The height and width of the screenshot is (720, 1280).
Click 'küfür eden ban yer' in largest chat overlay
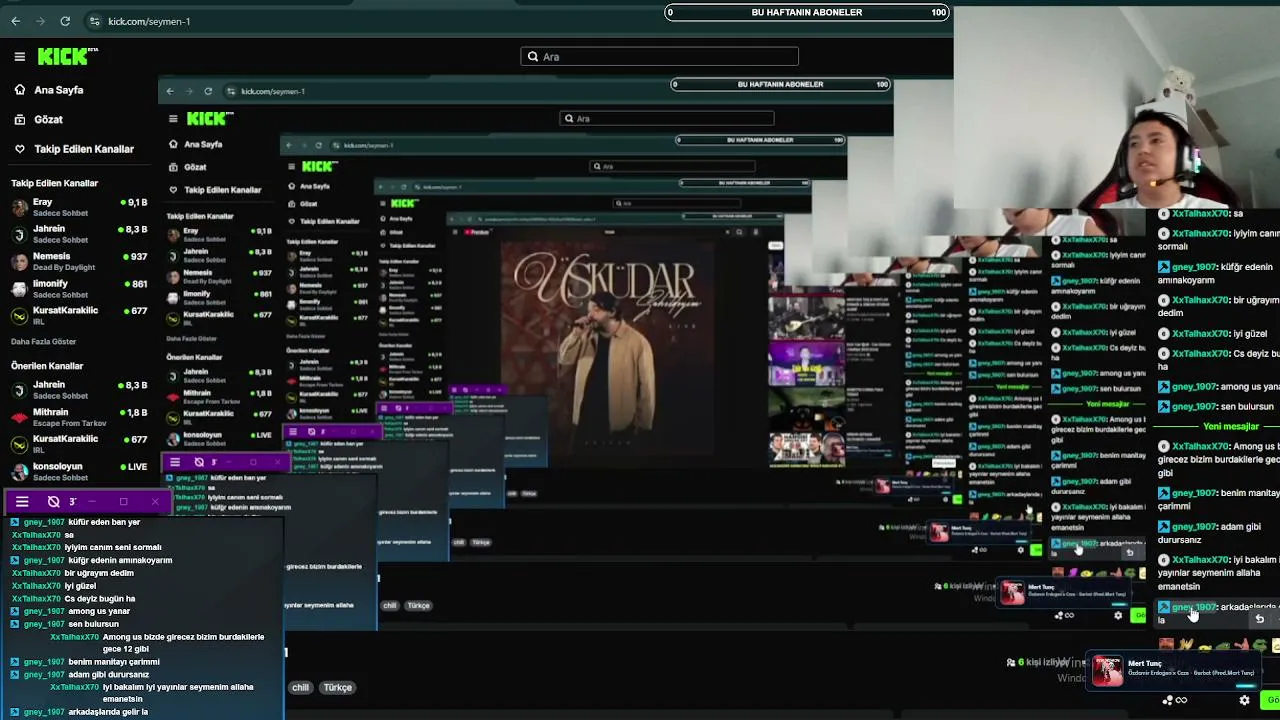point(104,522)
